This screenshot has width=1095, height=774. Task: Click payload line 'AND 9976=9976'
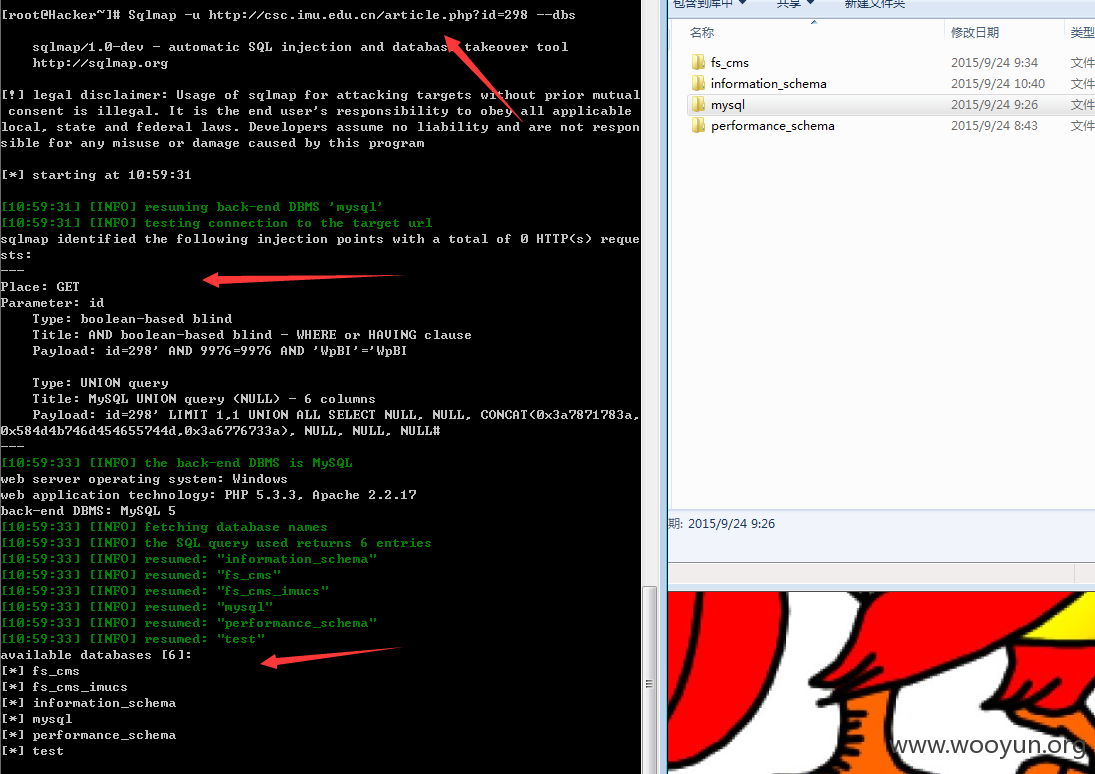219,351
